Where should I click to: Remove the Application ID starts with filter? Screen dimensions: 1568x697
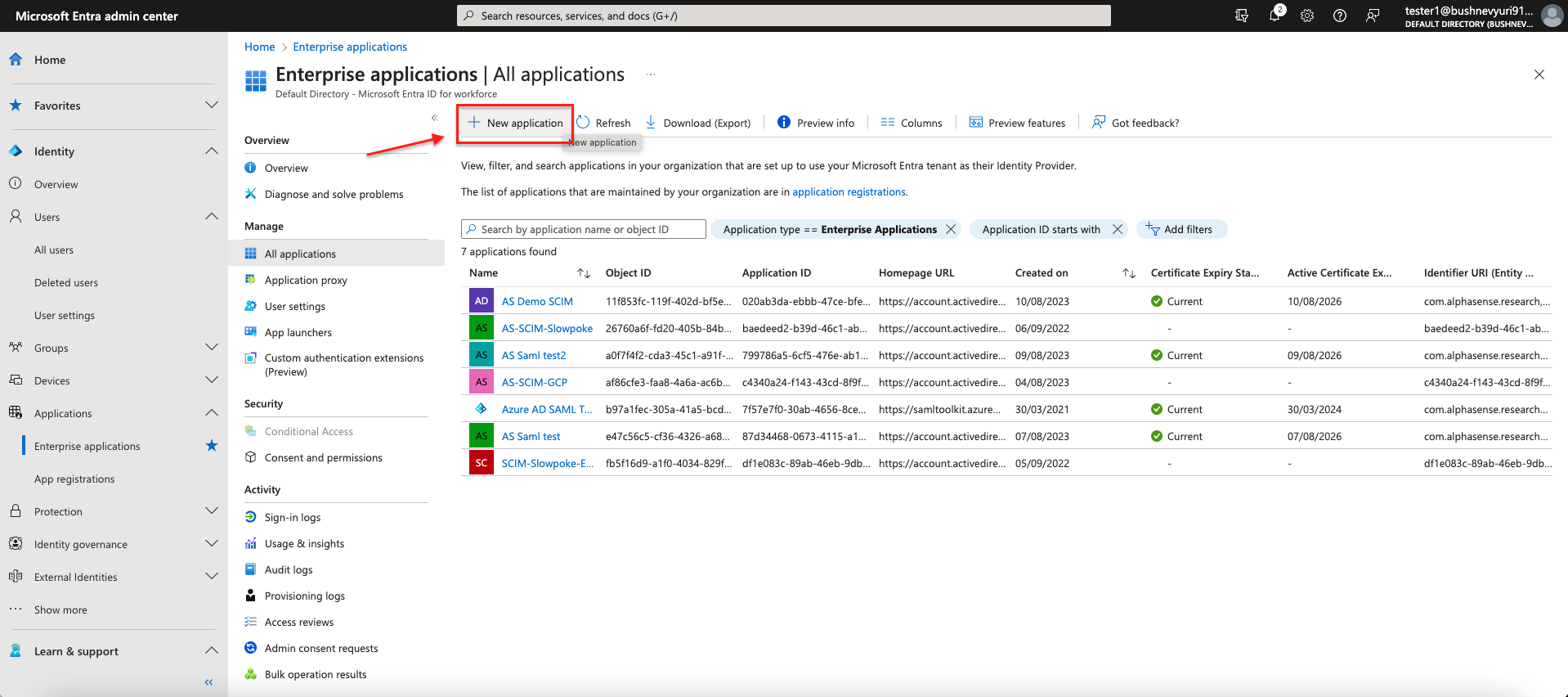pyautogui.click(x=1118, y=229)
